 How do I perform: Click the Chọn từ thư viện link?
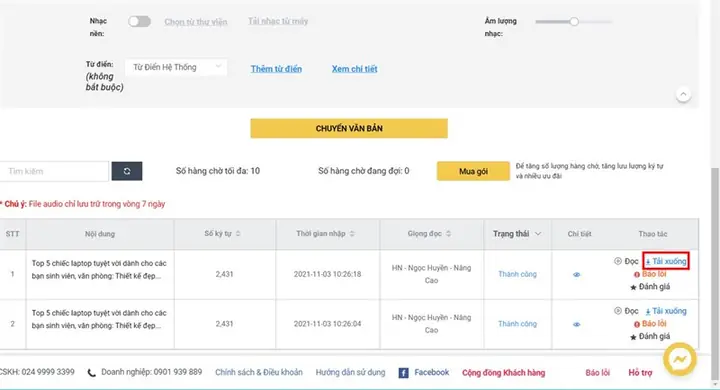pyautogui.click(x=196, y=22)
